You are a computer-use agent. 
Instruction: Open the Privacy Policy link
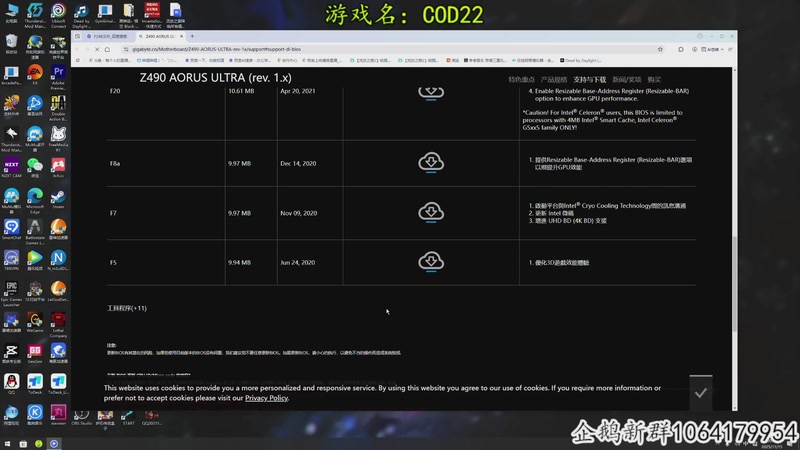coord(266,398)
